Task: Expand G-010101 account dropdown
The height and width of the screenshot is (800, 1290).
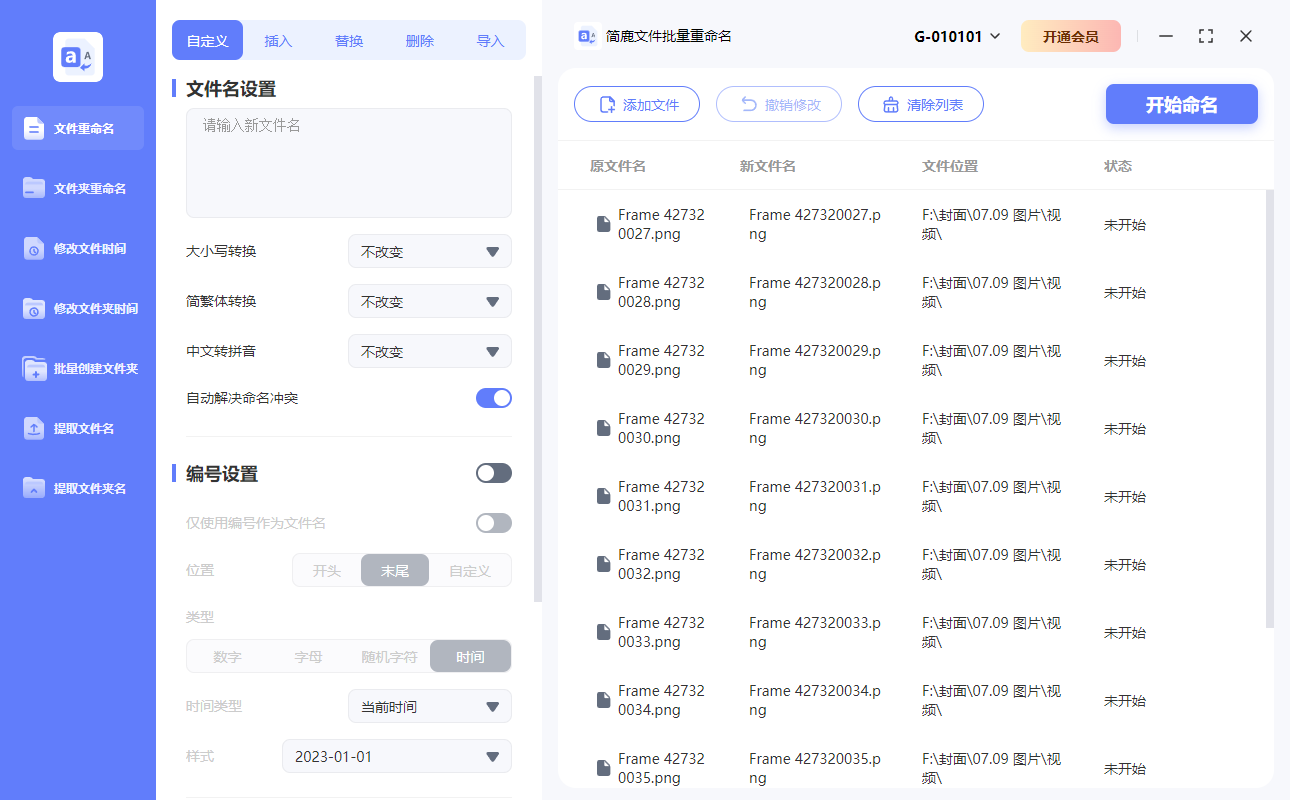Action: point(957,36)
